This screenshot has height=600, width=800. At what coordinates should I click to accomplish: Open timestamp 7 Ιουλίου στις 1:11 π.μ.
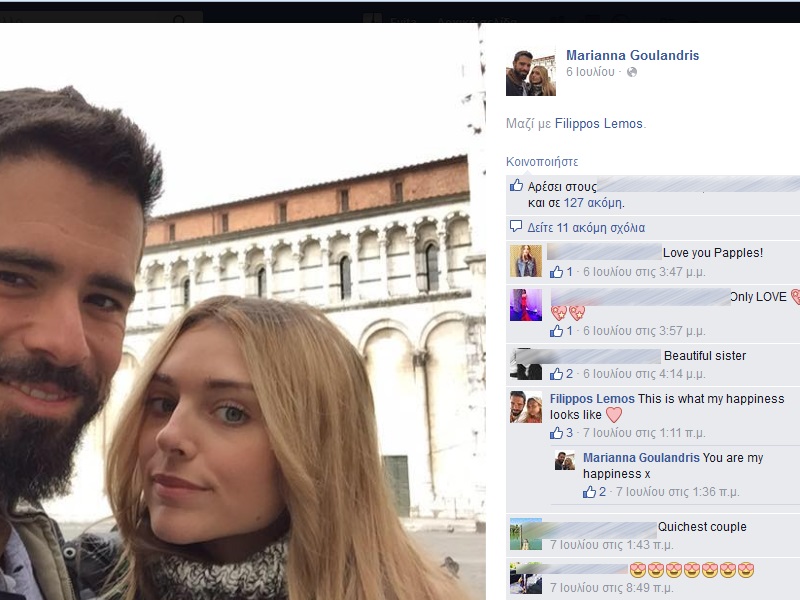644,433
